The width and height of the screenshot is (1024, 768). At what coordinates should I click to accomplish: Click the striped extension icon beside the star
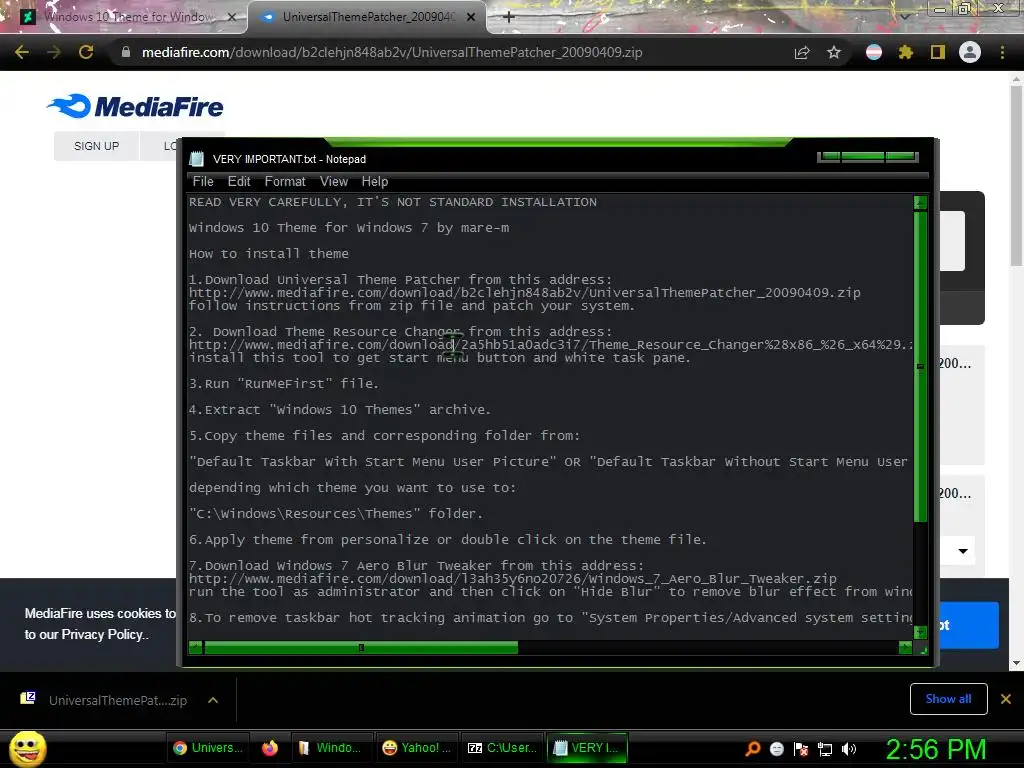[874, 52]
